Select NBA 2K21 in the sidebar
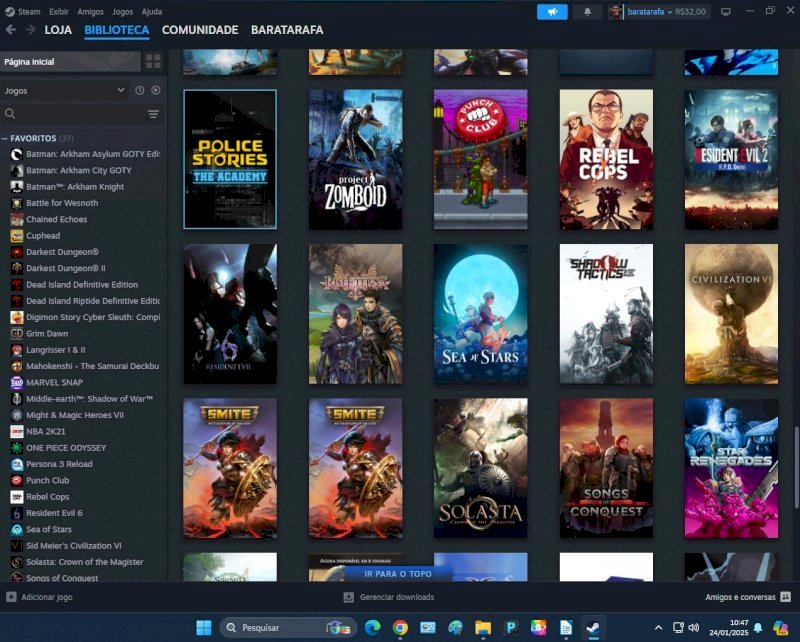Image resolution: width=800 pixels, height=642 pixels. coord(45,431)
